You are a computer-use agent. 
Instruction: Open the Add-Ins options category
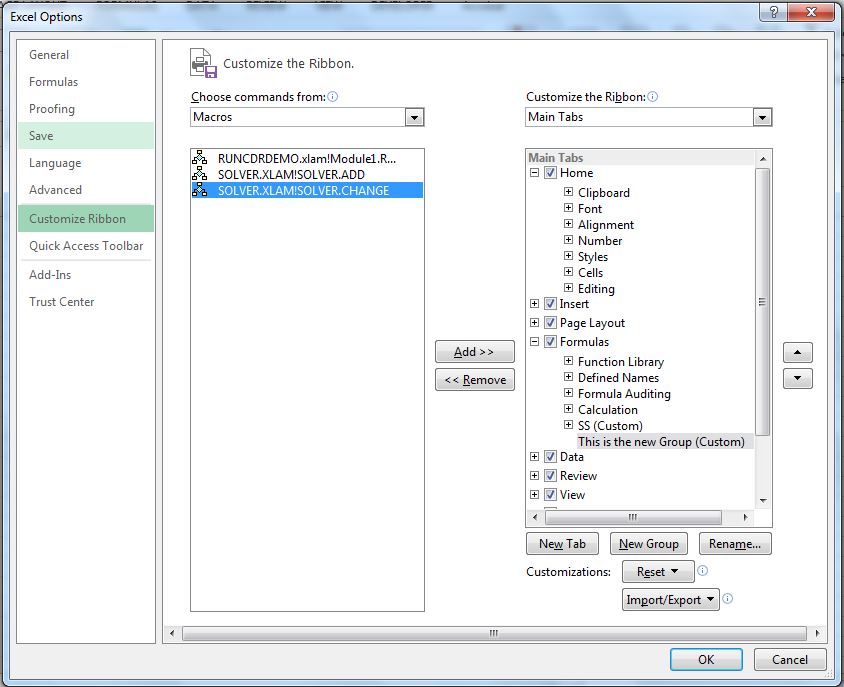[x=86, y=275]
